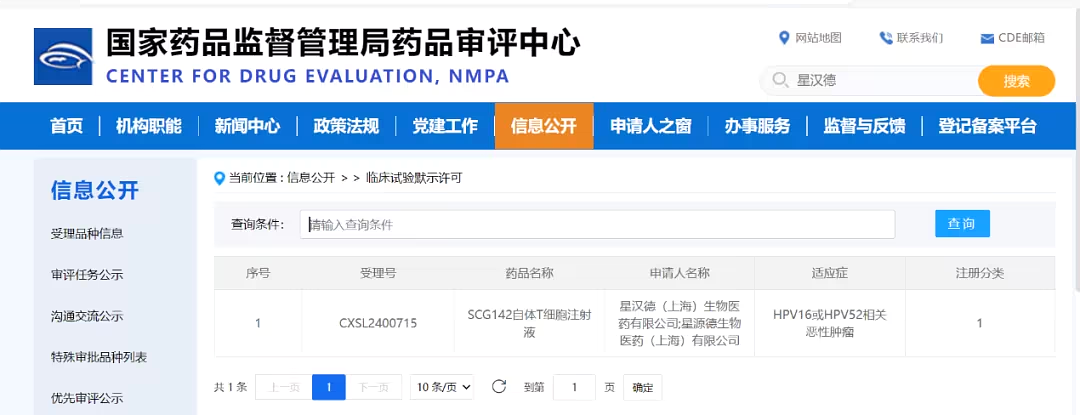Open 受理品种信息 in the sidebar
The height and width of the screenshot is (415, 1080).
tap(87, 233)
